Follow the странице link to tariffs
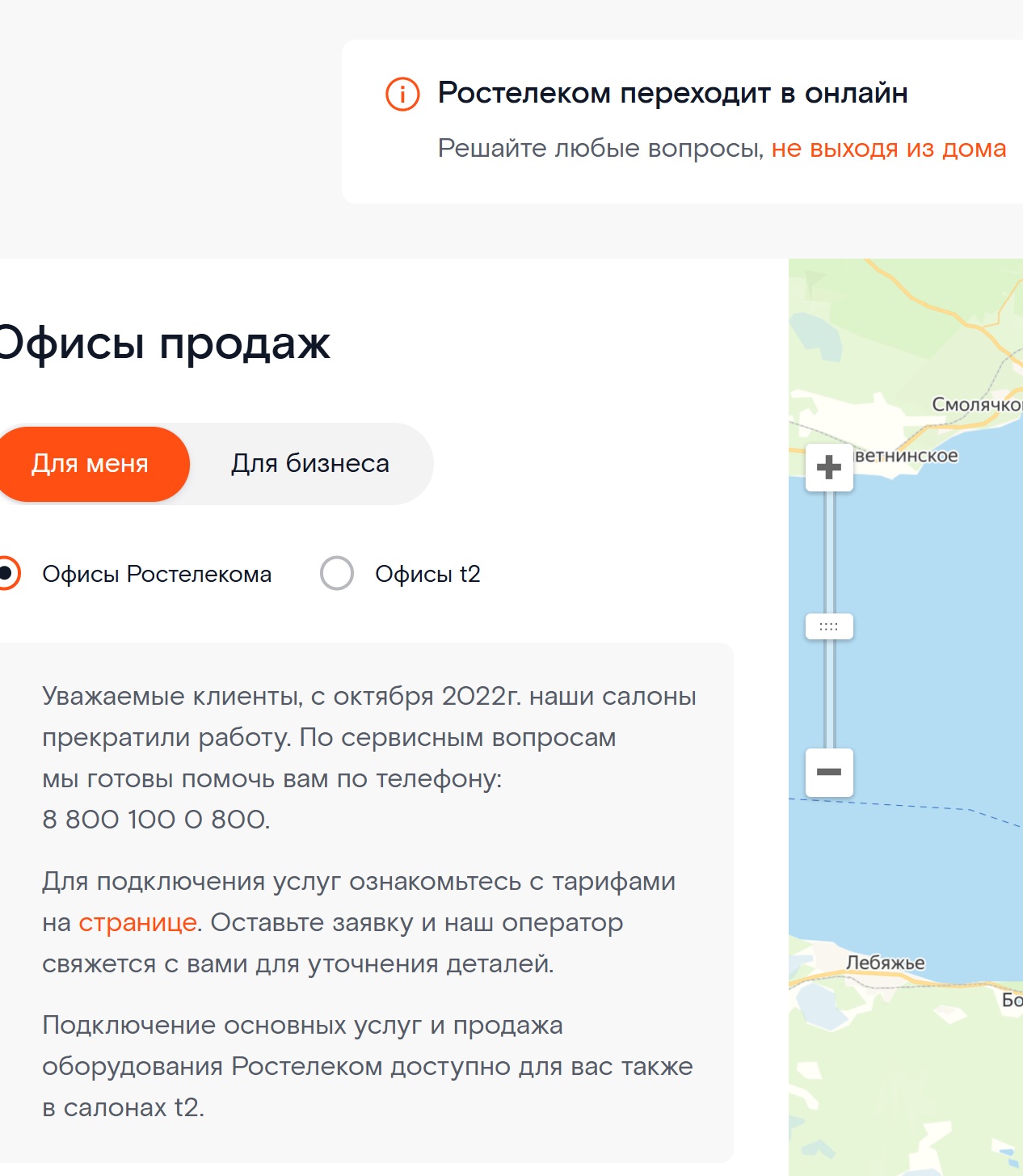 tap(137, 923)
